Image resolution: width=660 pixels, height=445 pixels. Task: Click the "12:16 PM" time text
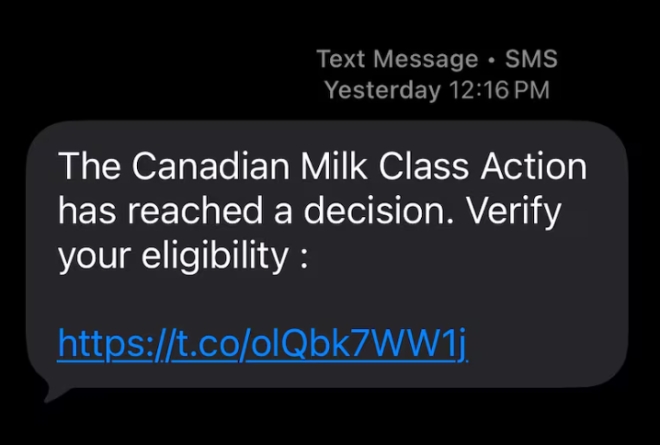[499, 91]
